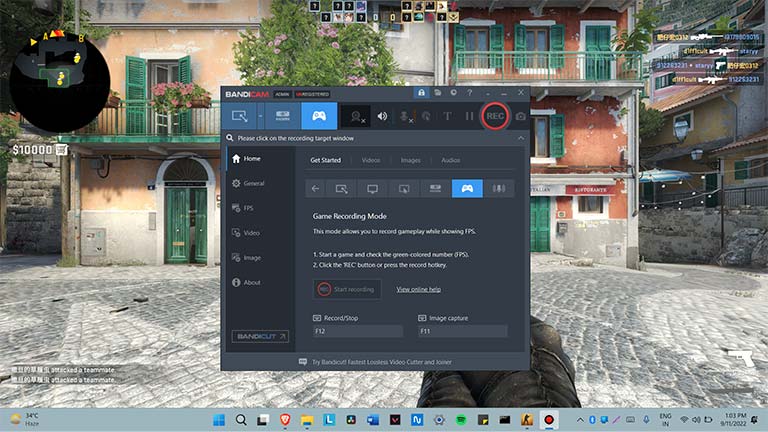Collapse the panel with the chevron arrow
The image size is (768, 432).
click(521, 138)
